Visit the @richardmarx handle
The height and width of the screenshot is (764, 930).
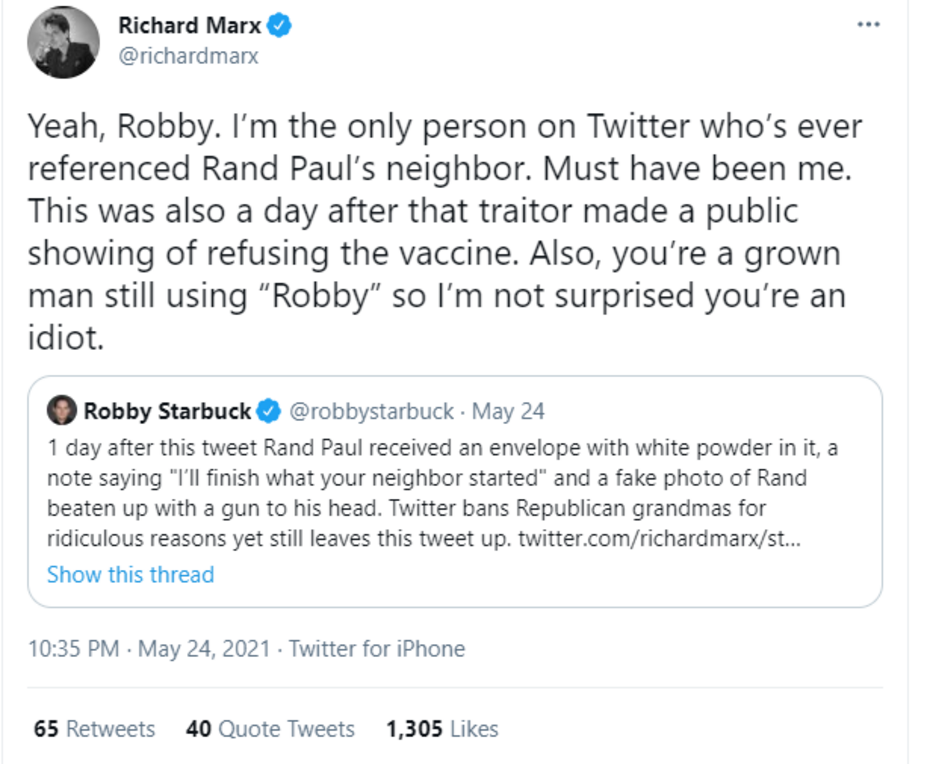188,57
